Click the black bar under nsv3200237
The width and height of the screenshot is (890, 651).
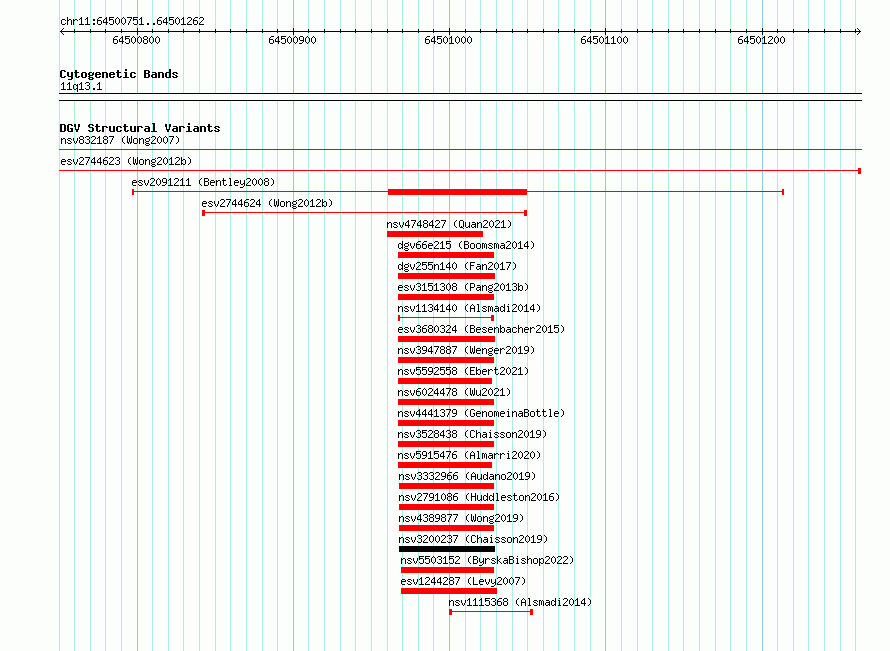pyautogui.click(x=447, y=549)
